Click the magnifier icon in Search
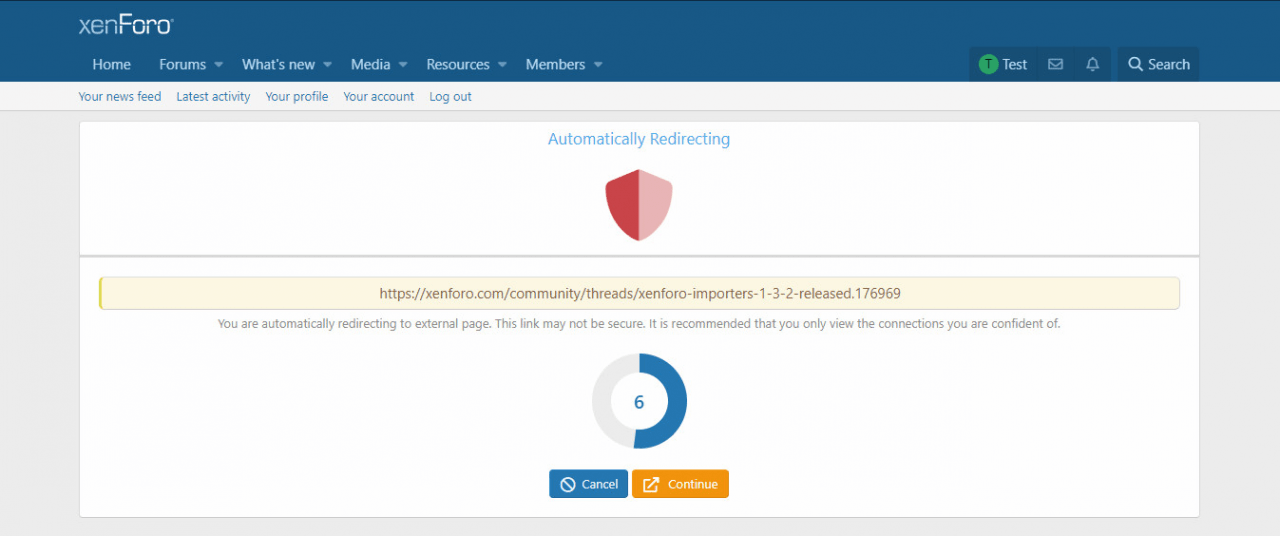The height and width of the screenshot is (536, 1280). pos(1135,64)
